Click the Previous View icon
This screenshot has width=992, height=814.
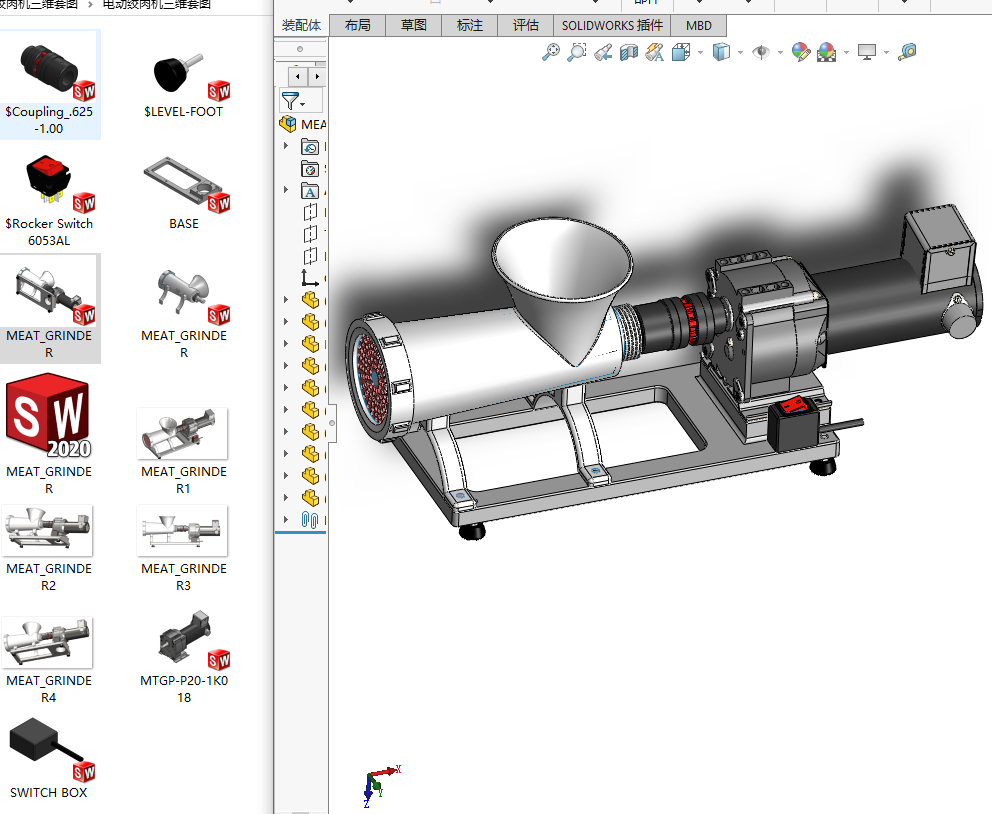click(603, 52)
